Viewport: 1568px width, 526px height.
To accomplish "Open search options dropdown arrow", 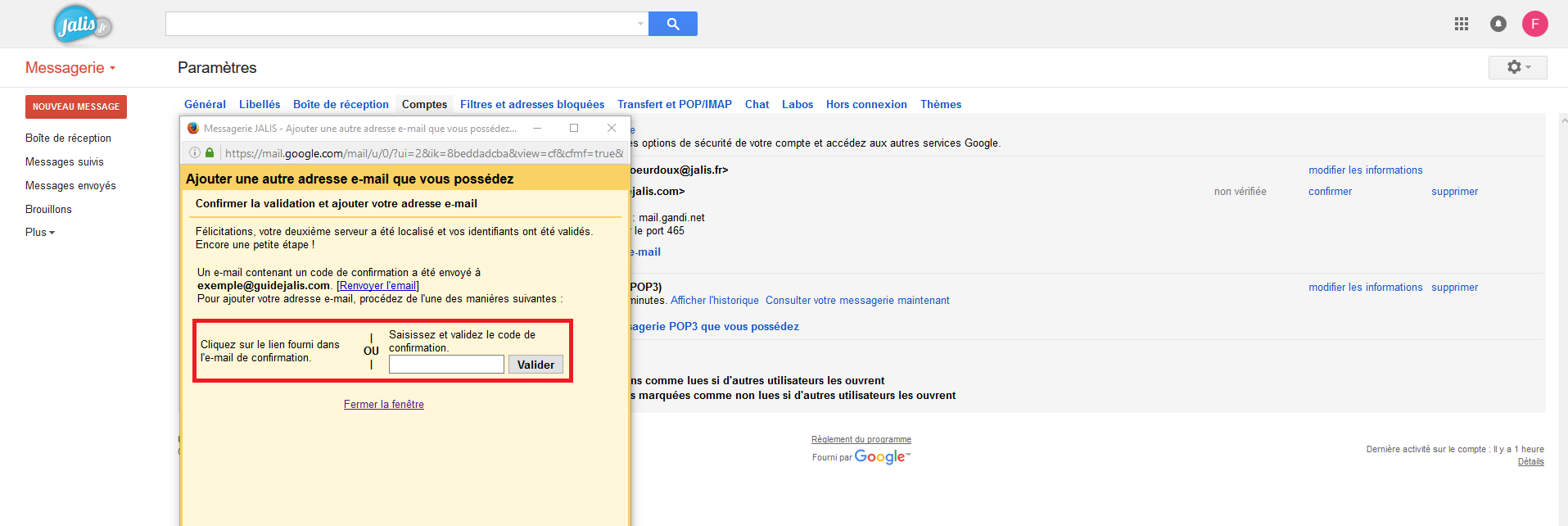I will click(x=640, y=24).
